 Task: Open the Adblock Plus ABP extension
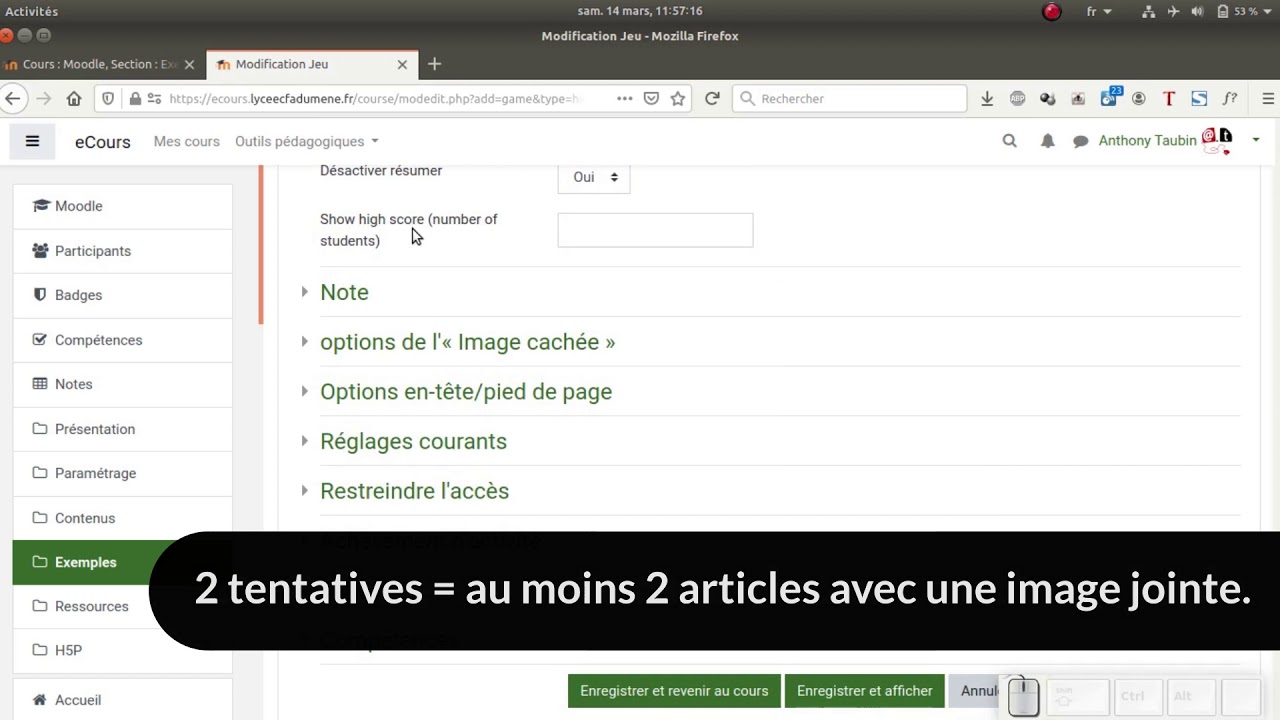click(x=1018, y=98)
